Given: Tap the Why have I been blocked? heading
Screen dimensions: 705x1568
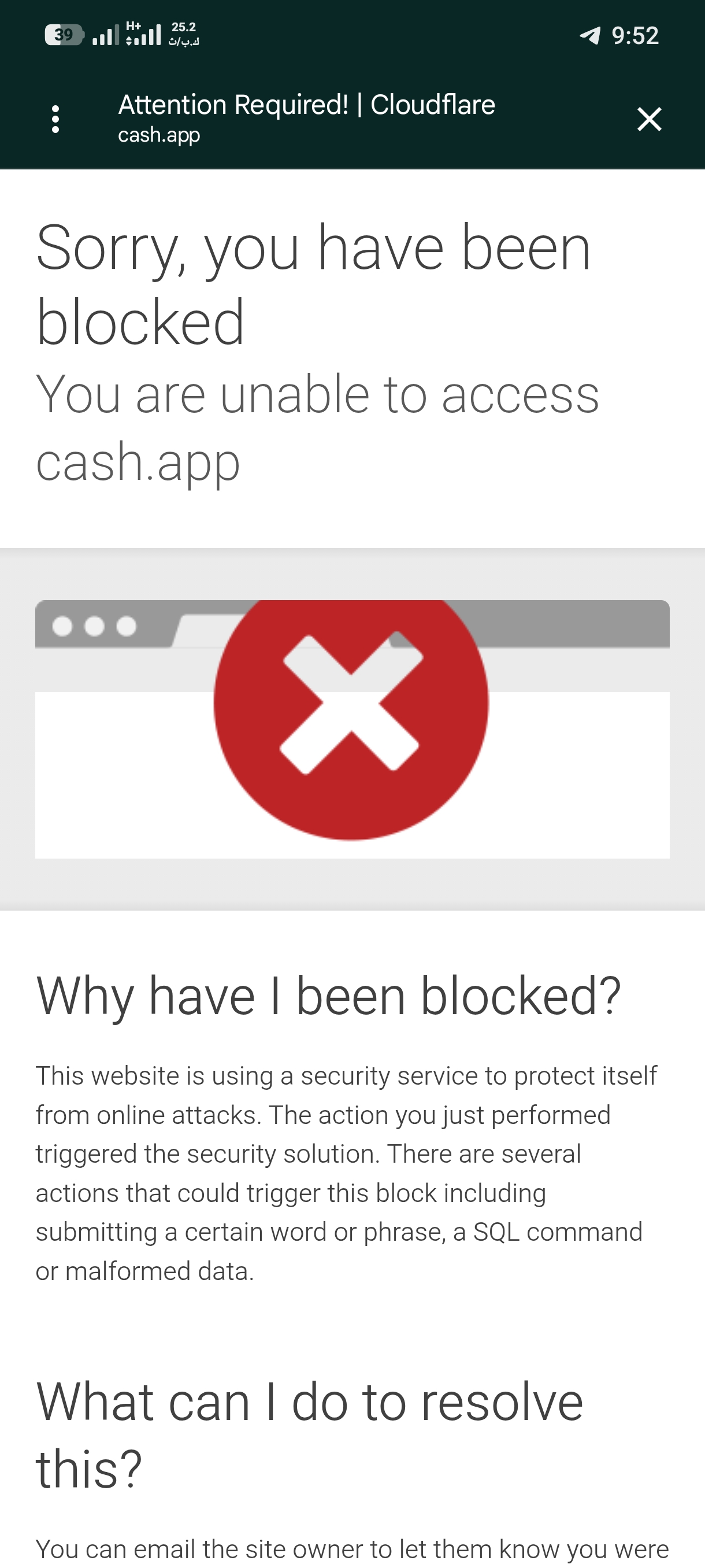Looking at the screenshot, I should (x=328, y=996).
